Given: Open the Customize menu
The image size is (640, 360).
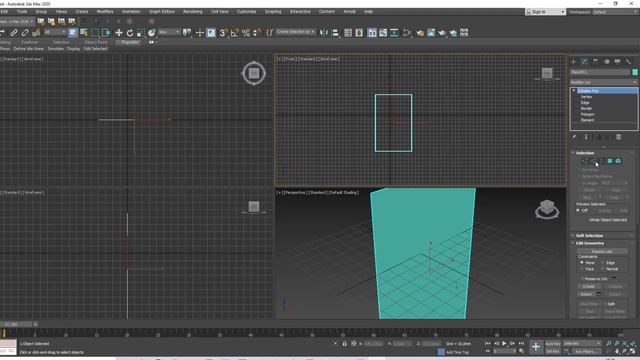Looking at the screenshot, I should point(247,11).
